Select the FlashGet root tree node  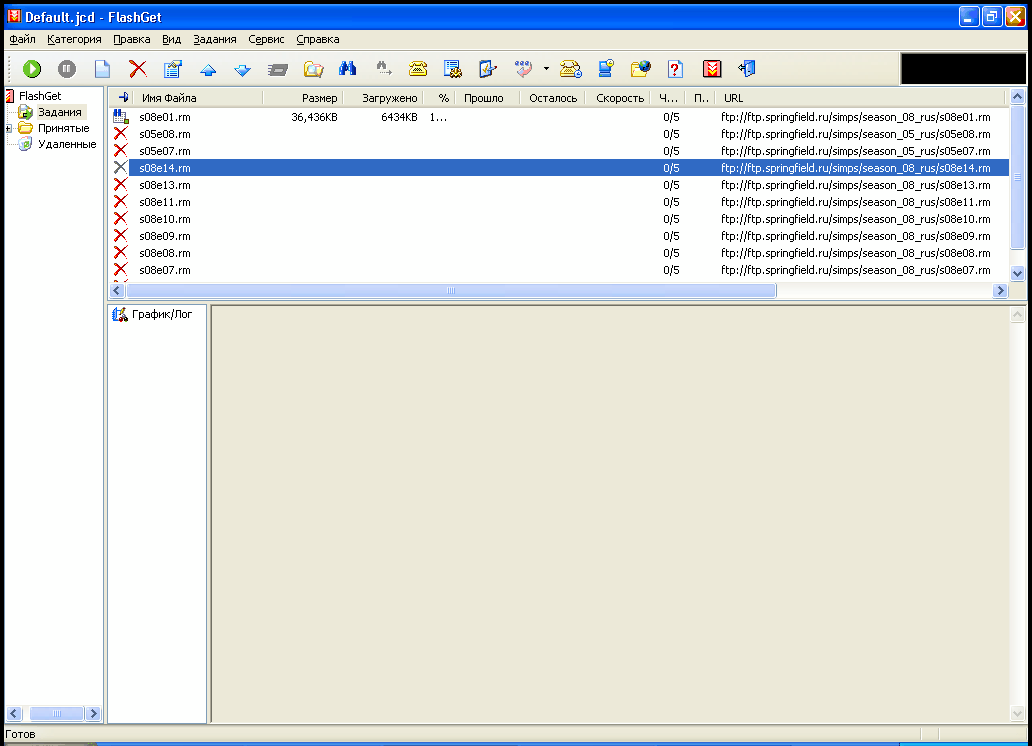pos(39,96)
